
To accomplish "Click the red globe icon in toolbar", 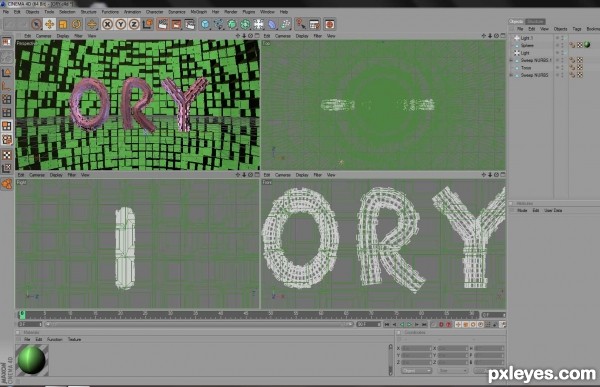I will coord(329,24).
